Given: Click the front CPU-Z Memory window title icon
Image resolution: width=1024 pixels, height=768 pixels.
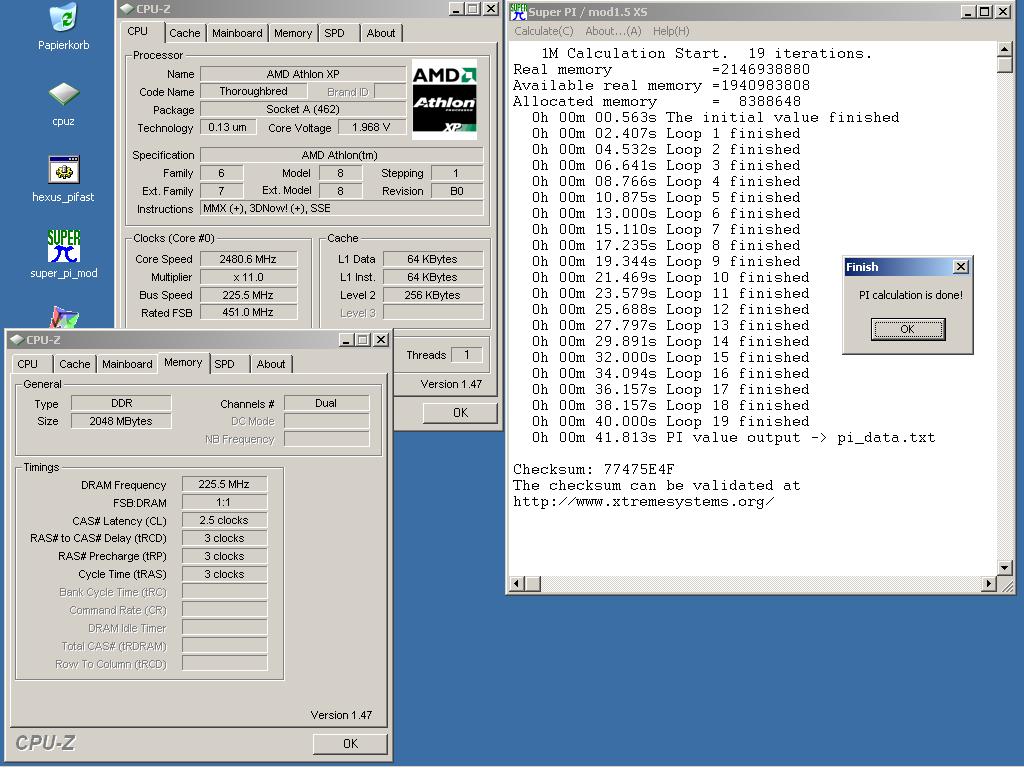Looking at the screenshot, I should point(17,340).
